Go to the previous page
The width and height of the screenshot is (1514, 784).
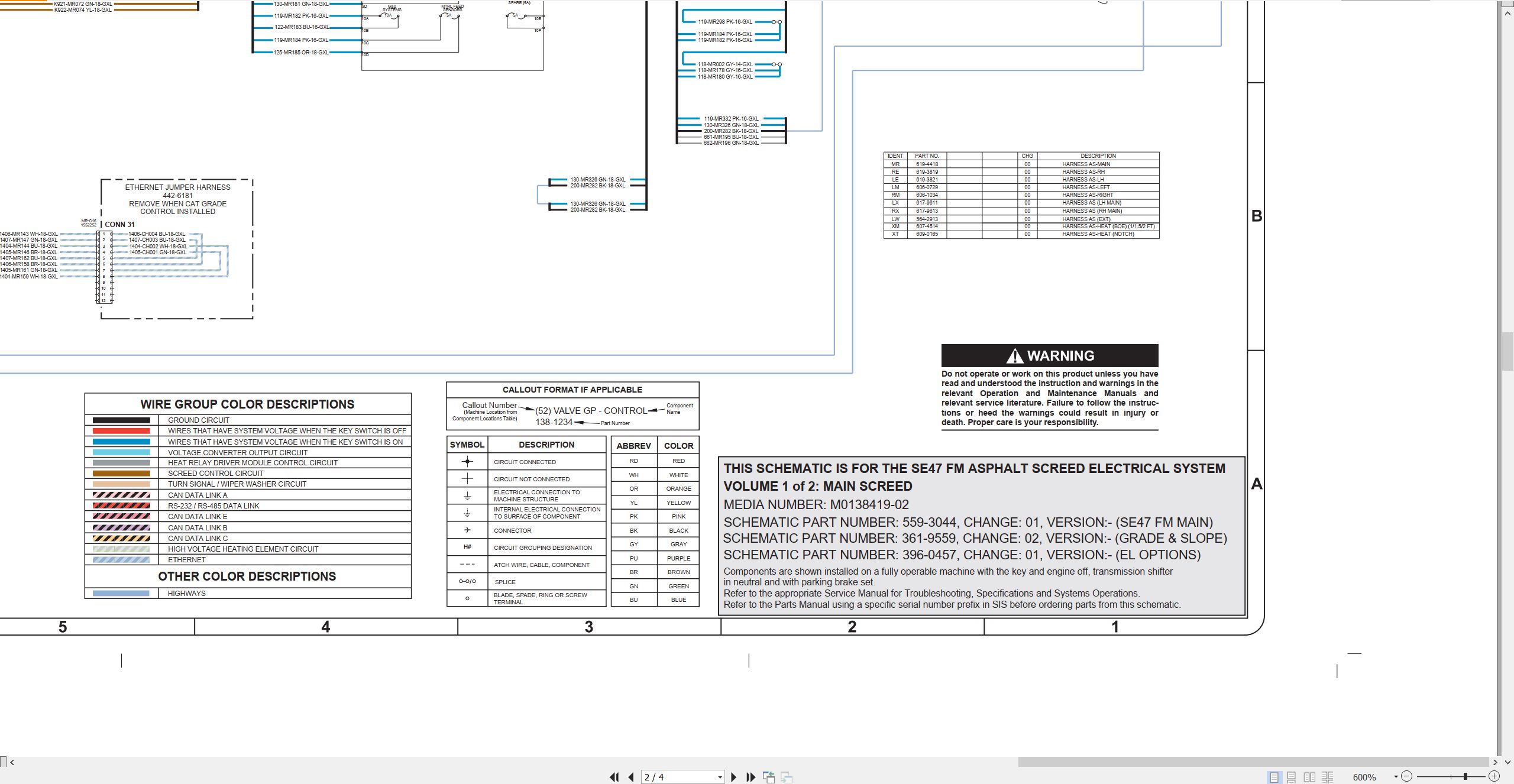631,777
